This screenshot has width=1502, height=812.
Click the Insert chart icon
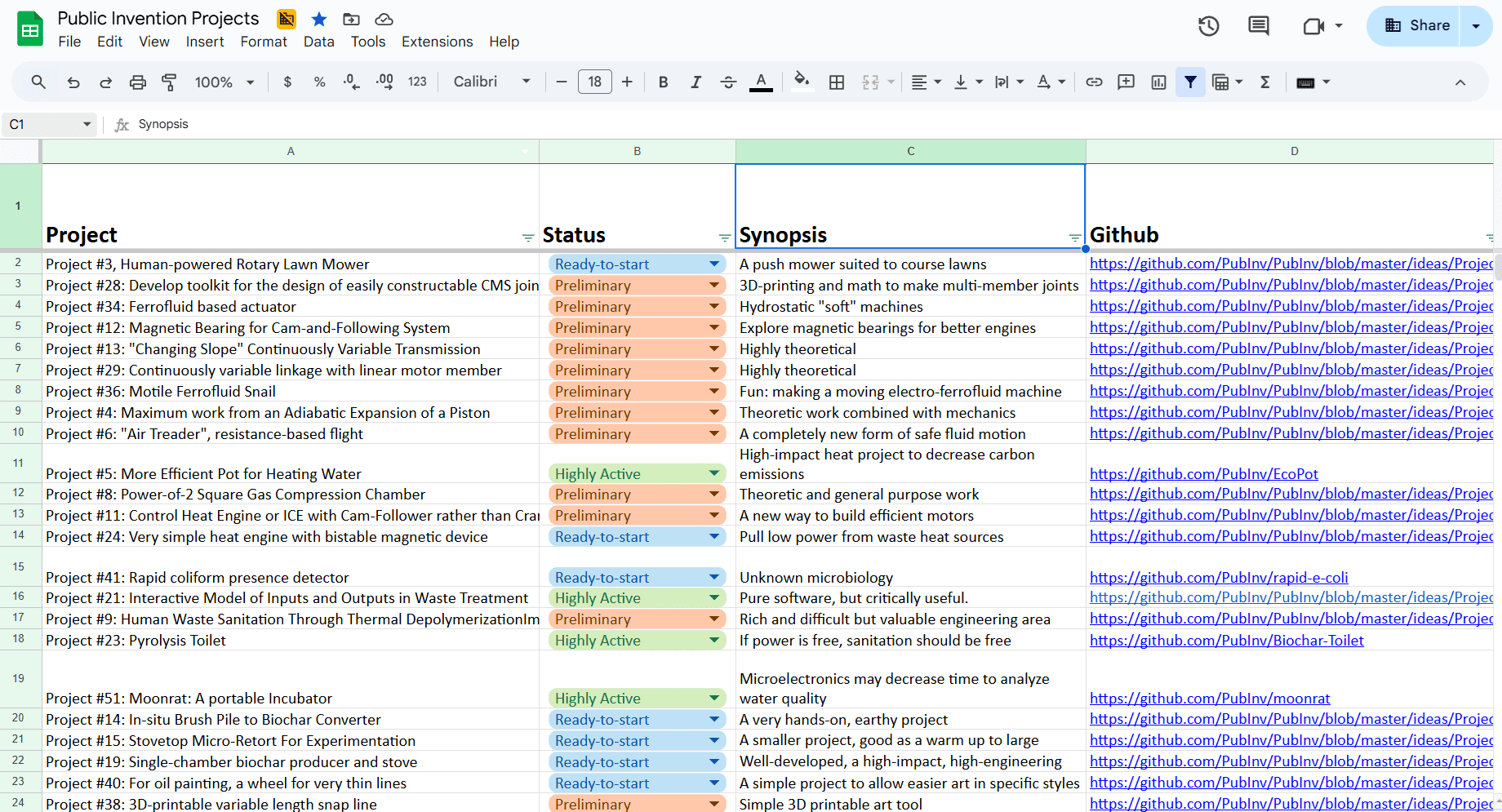tap(1158, 82)
